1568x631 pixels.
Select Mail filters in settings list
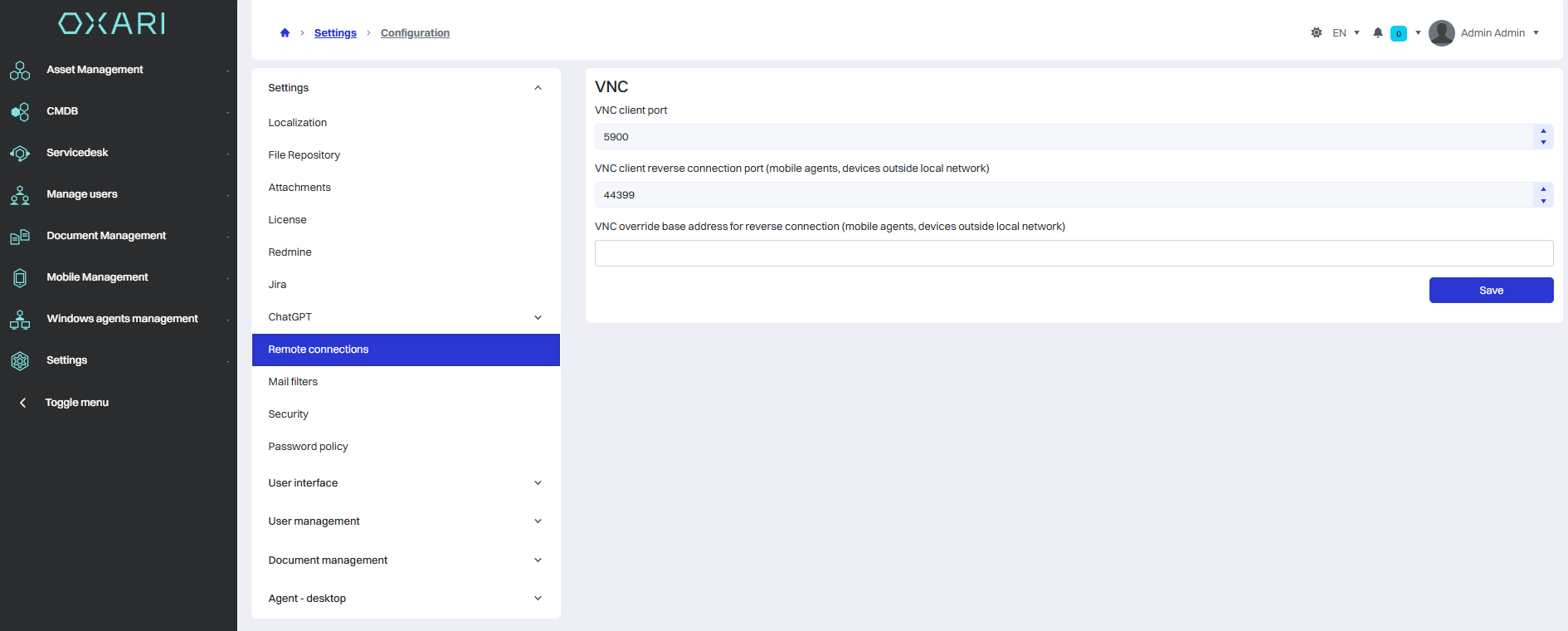293,382
